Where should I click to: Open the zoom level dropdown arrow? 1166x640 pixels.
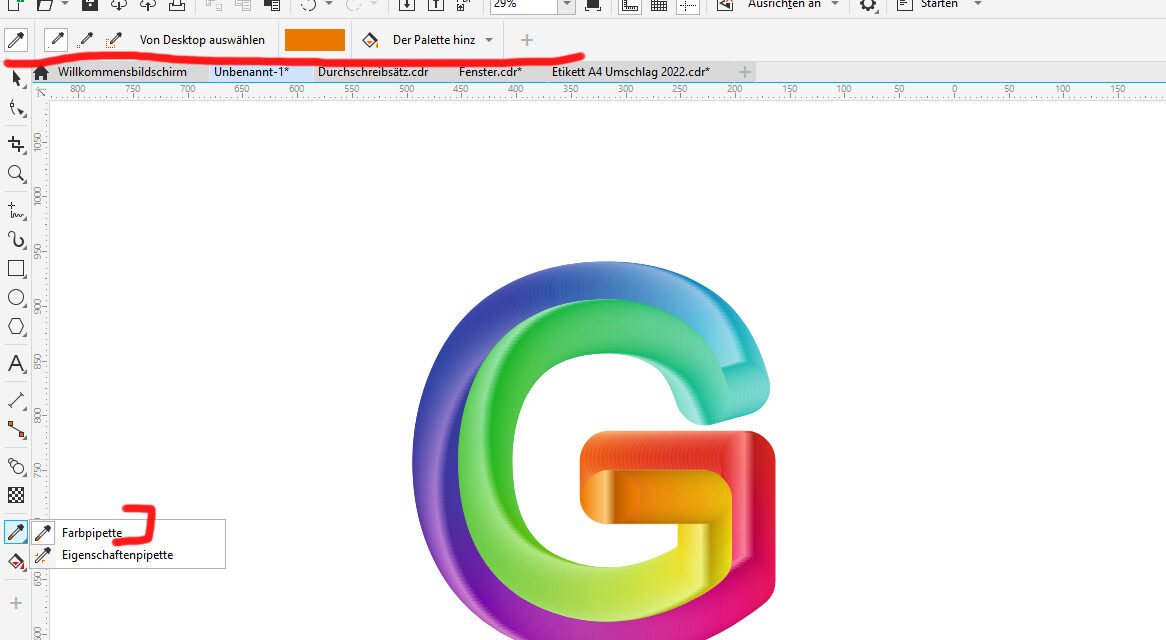coord(567,6)
